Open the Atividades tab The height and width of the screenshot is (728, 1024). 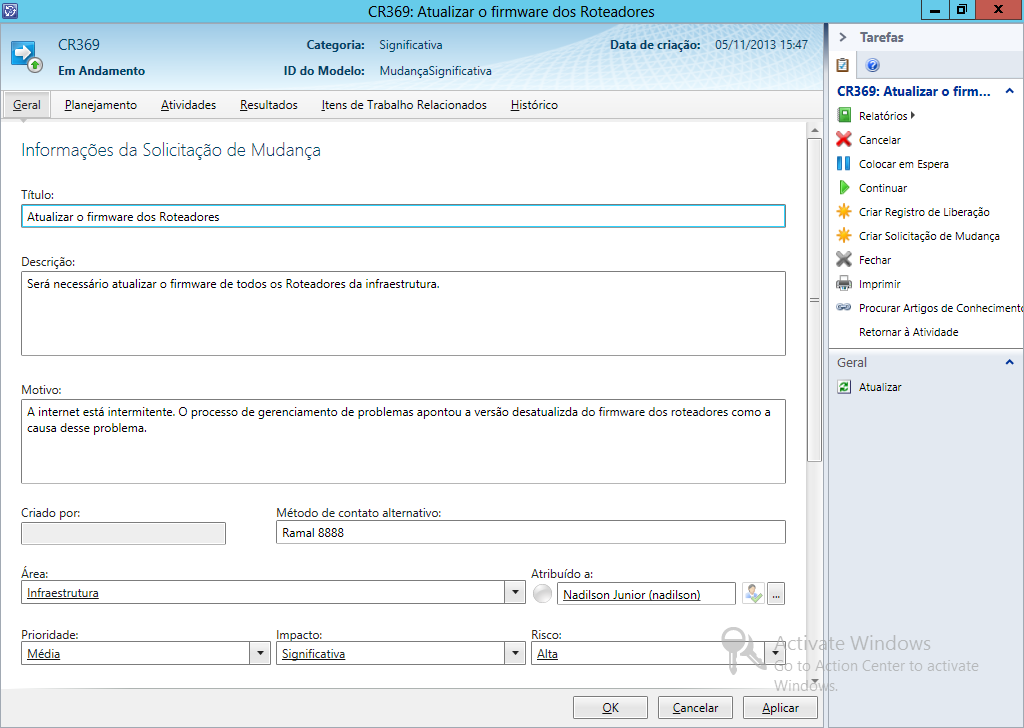tap(188, 105)
